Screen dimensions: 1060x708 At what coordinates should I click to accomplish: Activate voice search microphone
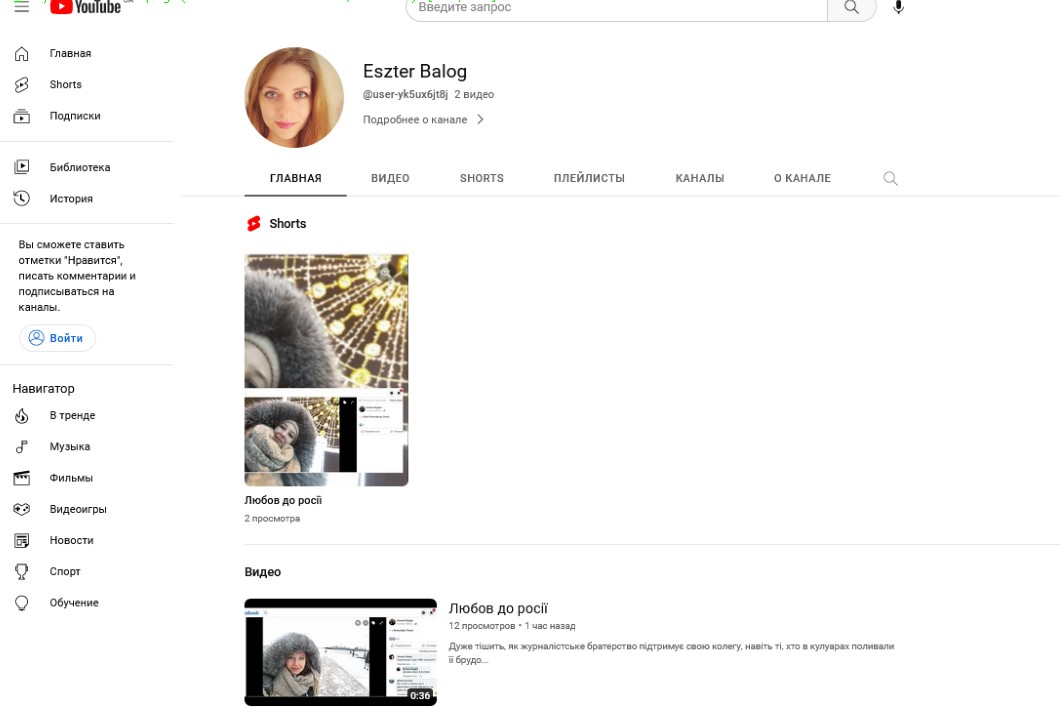click(x=898, y=7)
